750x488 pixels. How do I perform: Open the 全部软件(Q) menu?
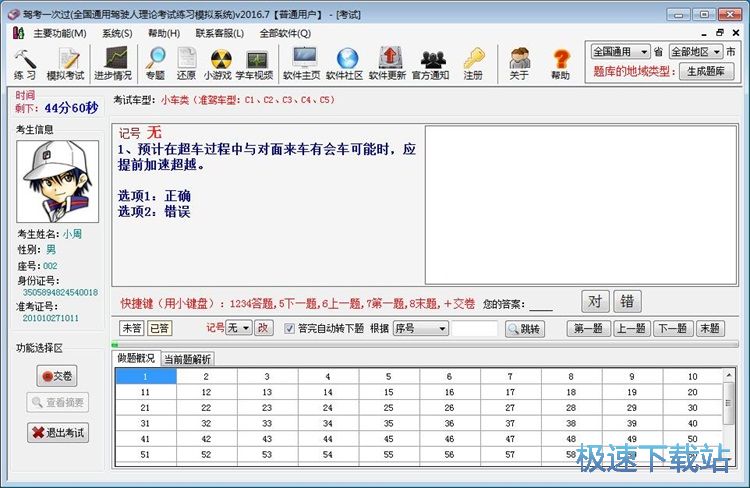(x=285, y=33)
